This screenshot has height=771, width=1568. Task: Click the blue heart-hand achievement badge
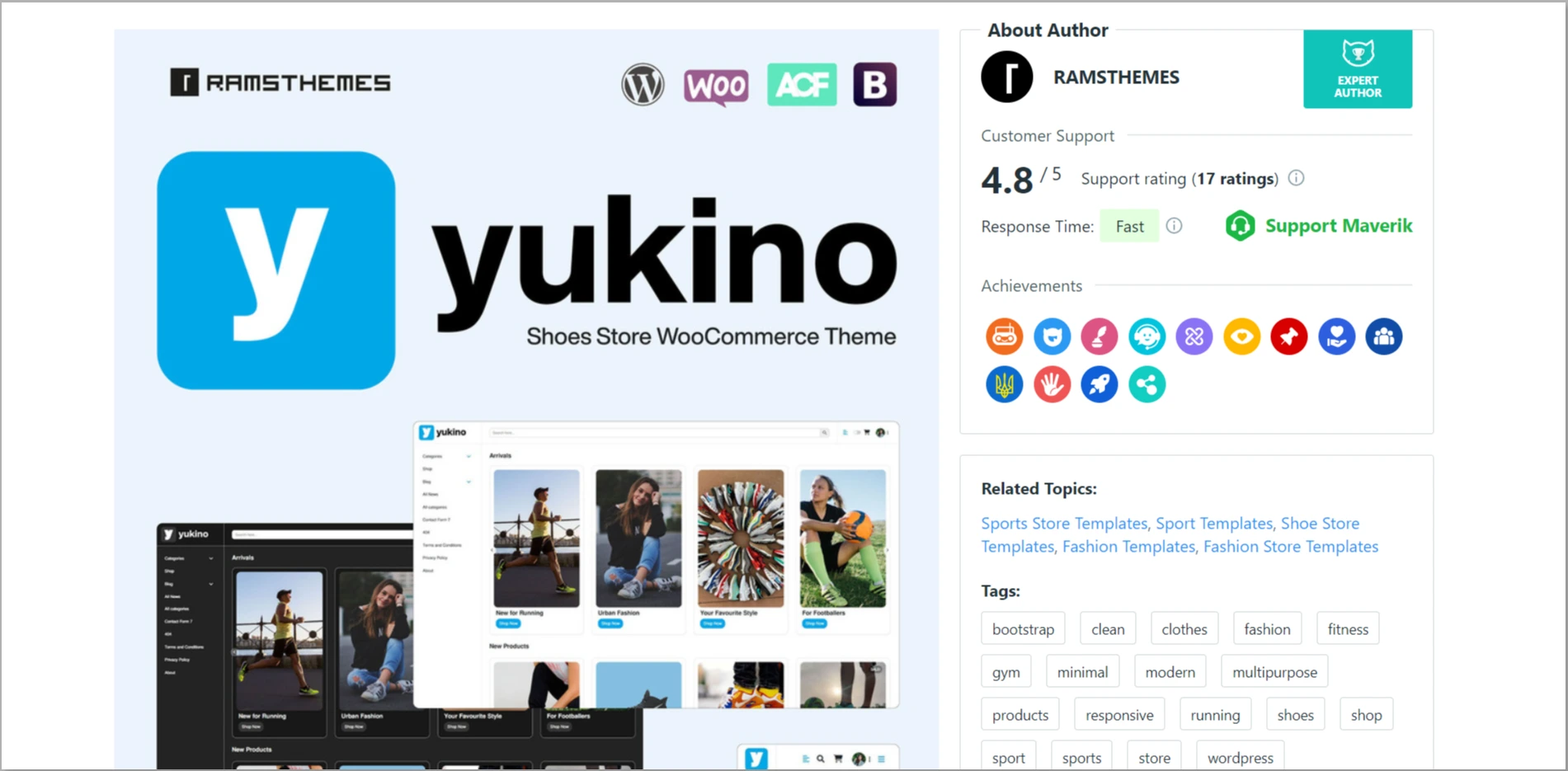click(1336, 336)
